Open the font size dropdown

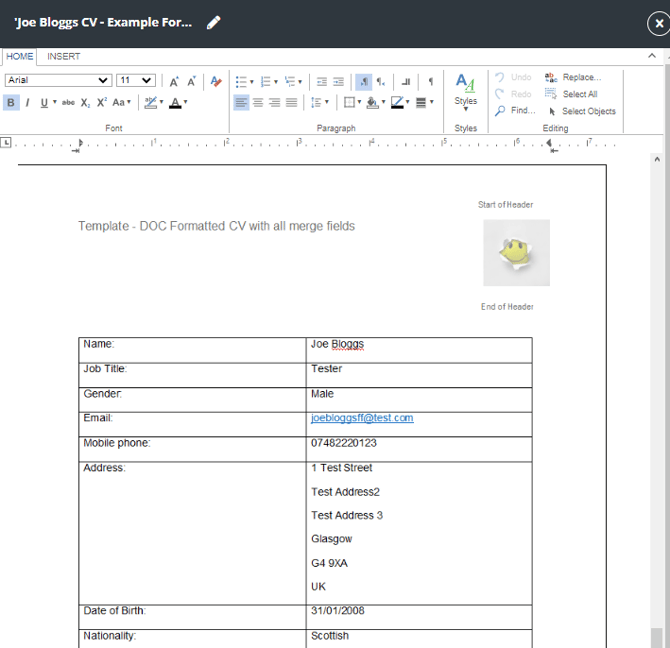[x=136, y=80]
